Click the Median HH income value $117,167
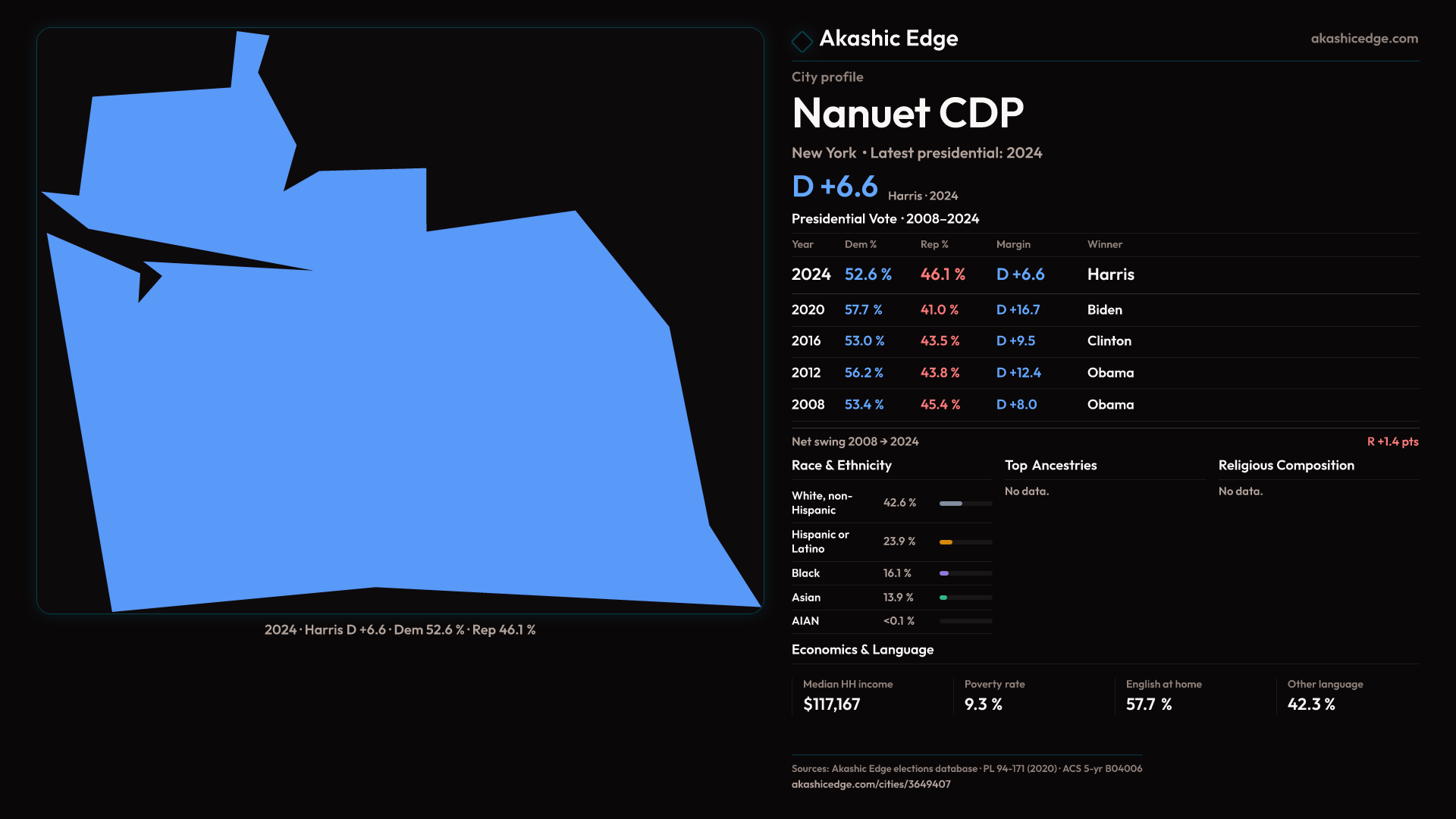This screenshot has width=1456, height=819. (x=831, y=704)
